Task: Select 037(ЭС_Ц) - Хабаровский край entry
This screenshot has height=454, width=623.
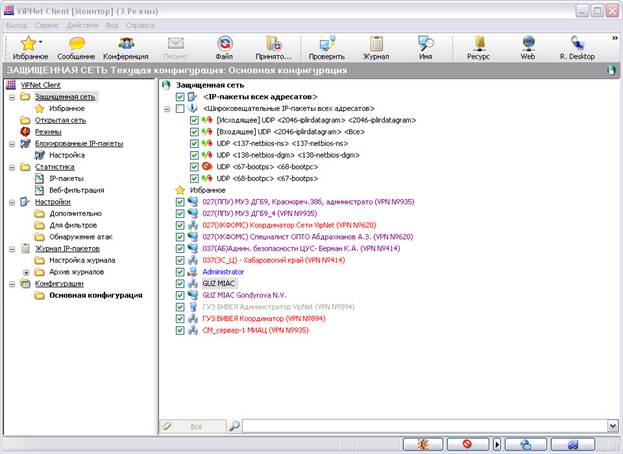Action: point(274,260)
